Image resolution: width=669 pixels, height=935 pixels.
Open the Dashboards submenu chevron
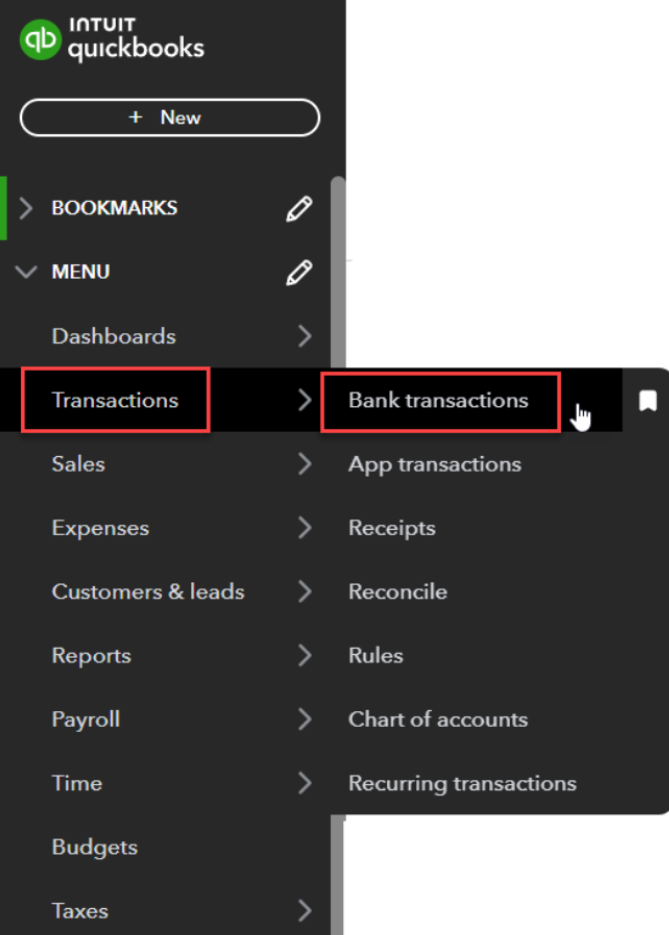pos(305,336)
